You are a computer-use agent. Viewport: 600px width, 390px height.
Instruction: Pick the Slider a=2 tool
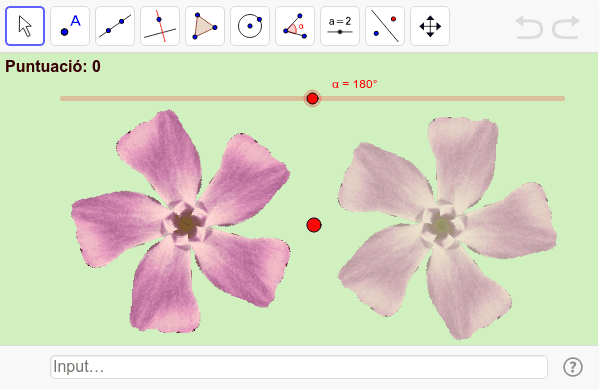tap(340, 26)
